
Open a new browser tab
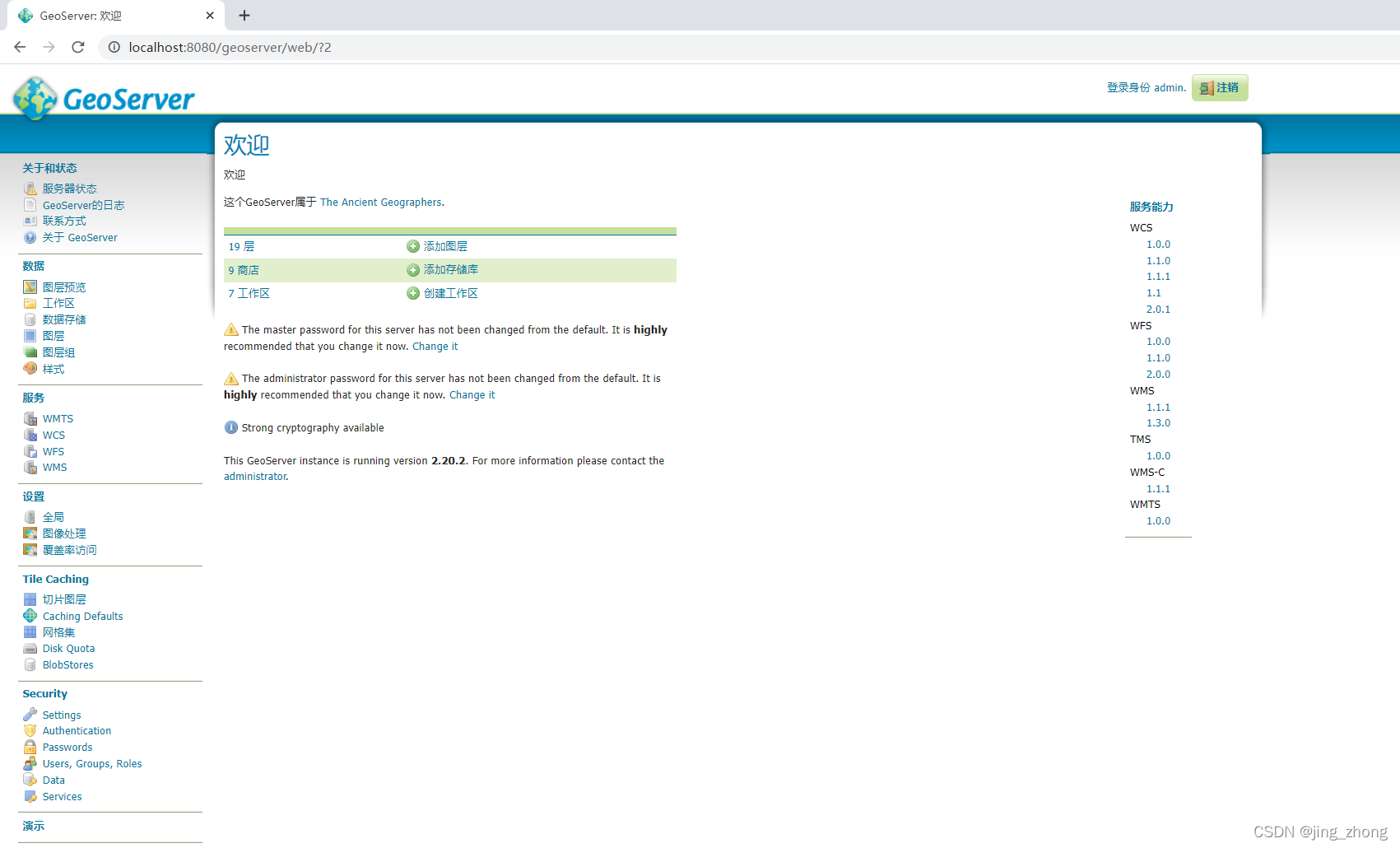(244, 15)
